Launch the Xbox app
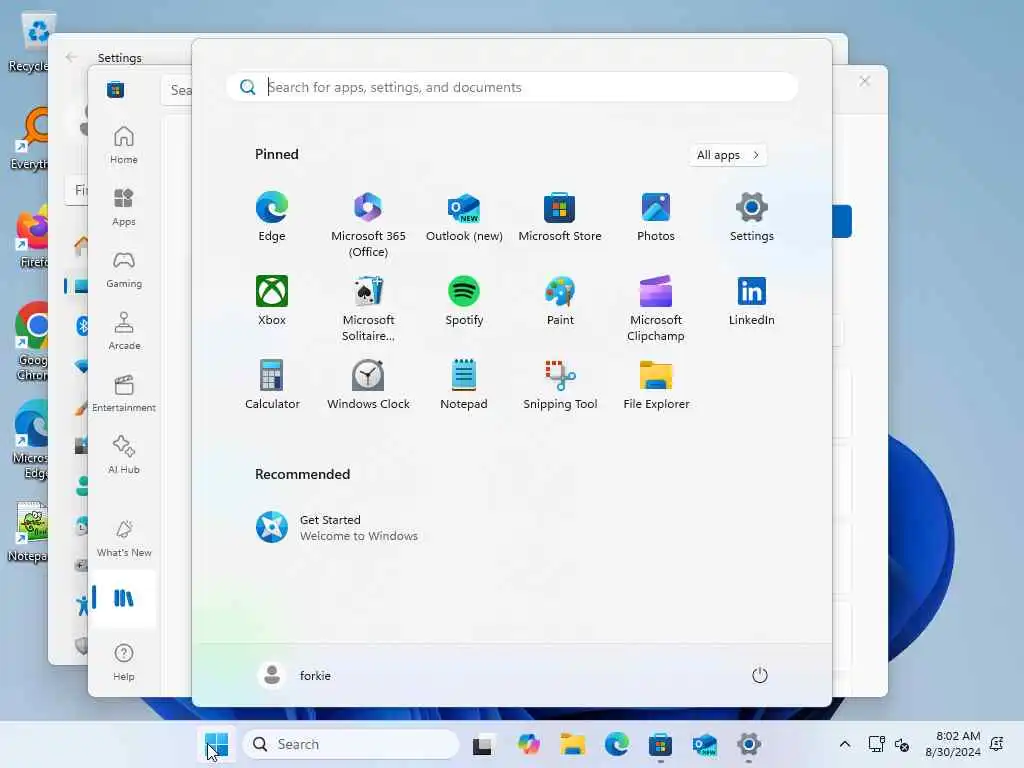The width and height of the screenshot is (1024, 768). point(272,300)
